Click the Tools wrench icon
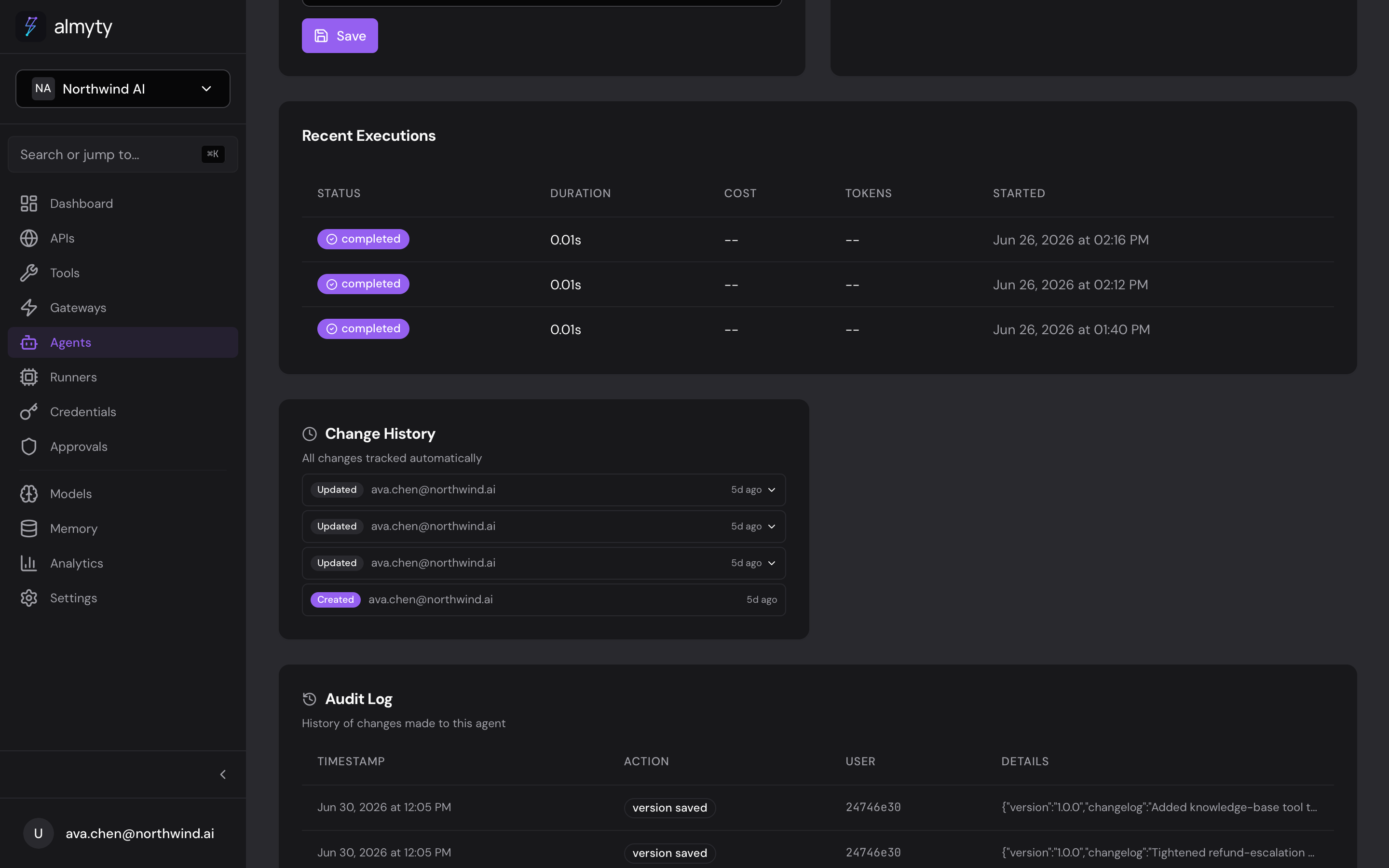The image size is (1389, 868). coord(29,273)
